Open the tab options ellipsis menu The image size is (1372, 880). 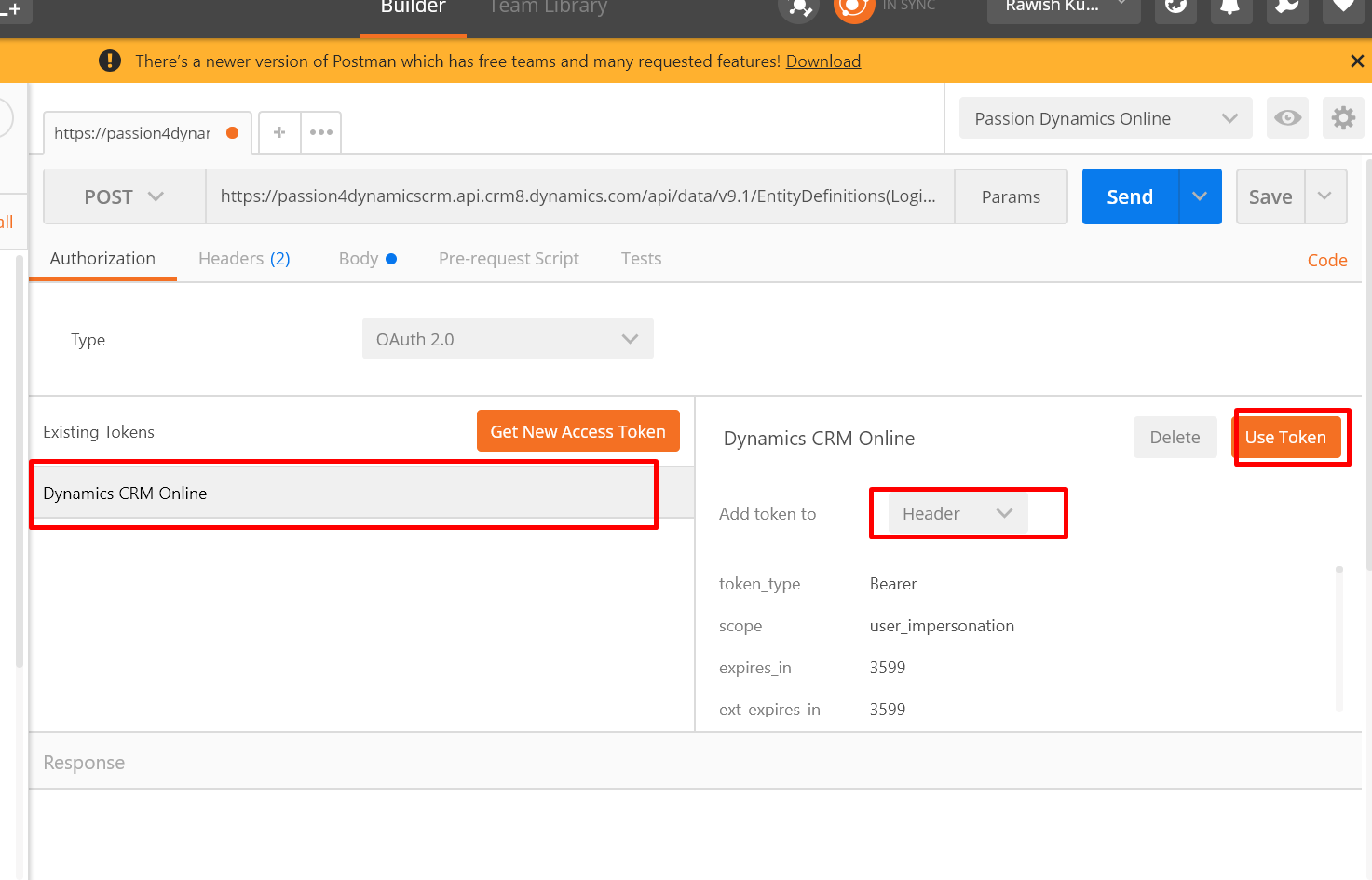[x=321, y=132]
